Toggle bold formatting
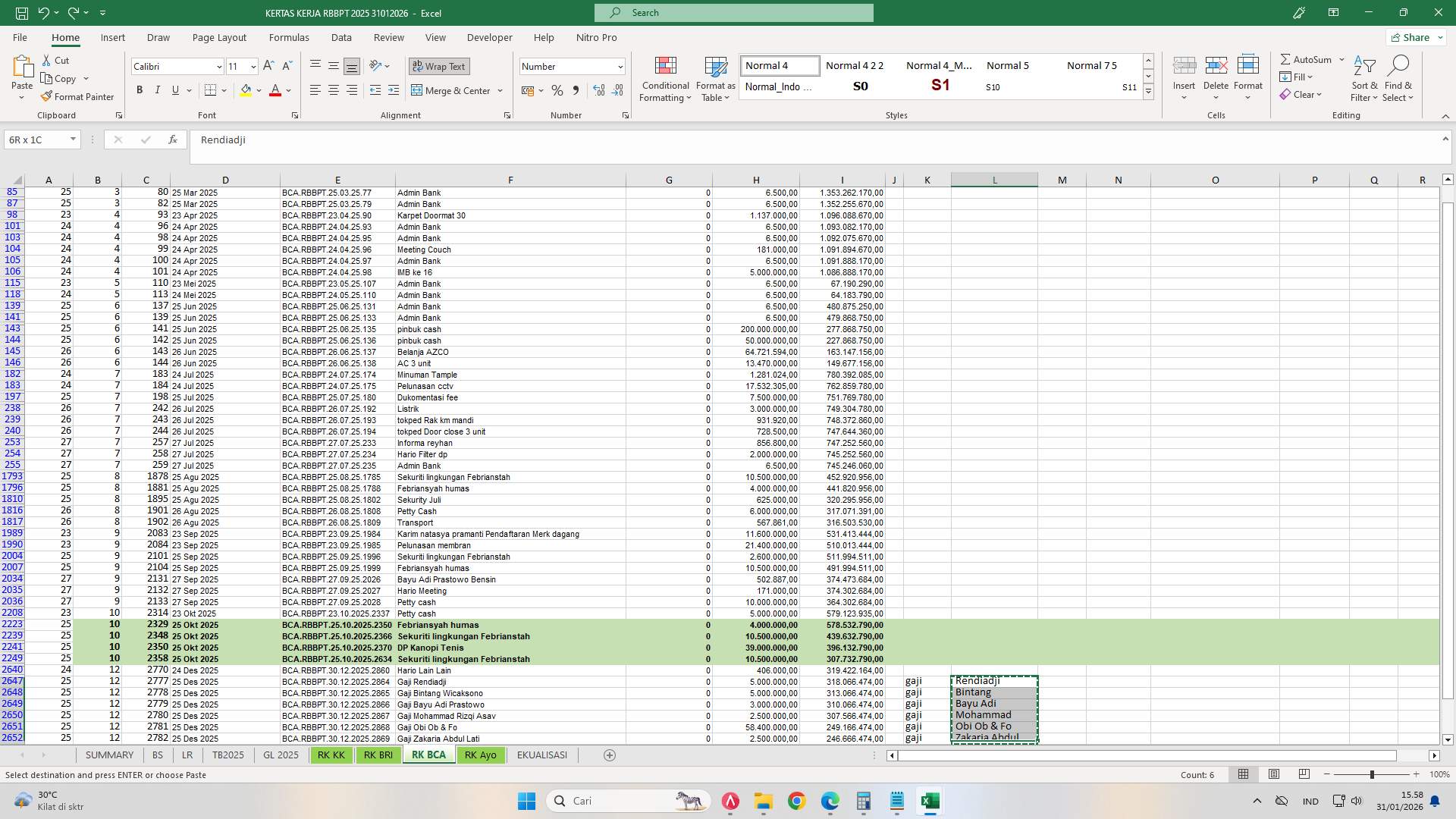 click(139, 89)
